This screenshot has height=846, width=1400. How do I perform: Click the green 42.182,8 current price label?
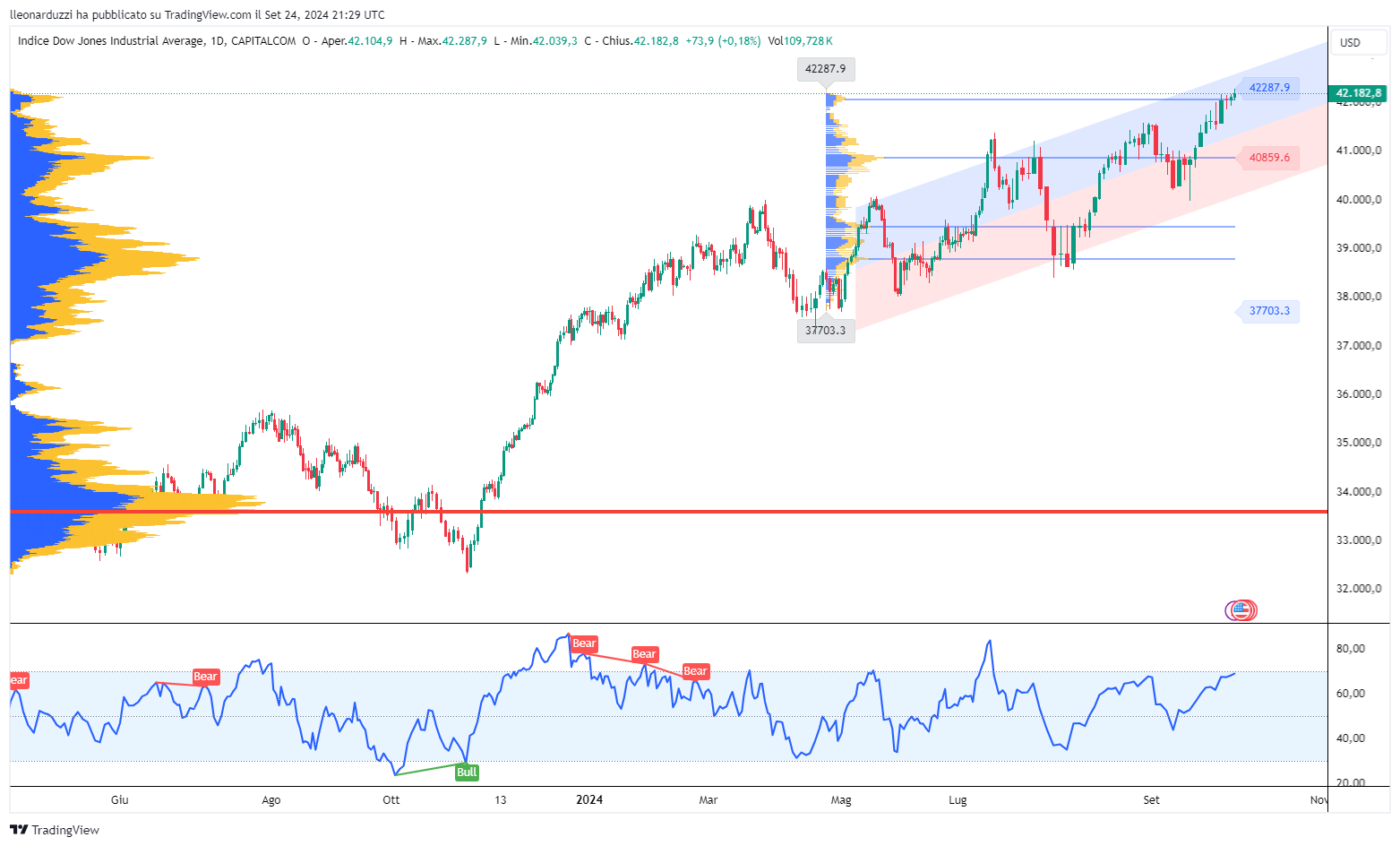1358,93
